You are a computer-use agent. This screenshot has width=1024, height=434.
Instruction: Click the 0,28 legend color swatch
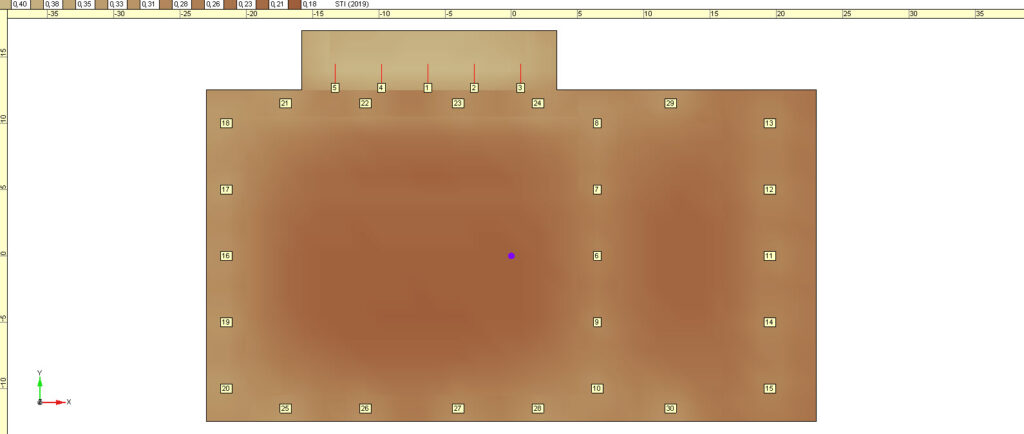pos(166,5)
